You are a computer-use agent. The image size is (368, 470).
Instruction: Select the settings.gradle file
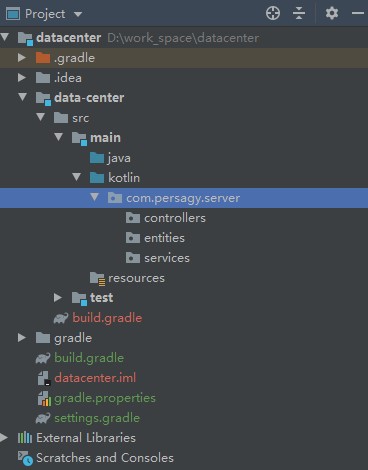tap(97, 418)
